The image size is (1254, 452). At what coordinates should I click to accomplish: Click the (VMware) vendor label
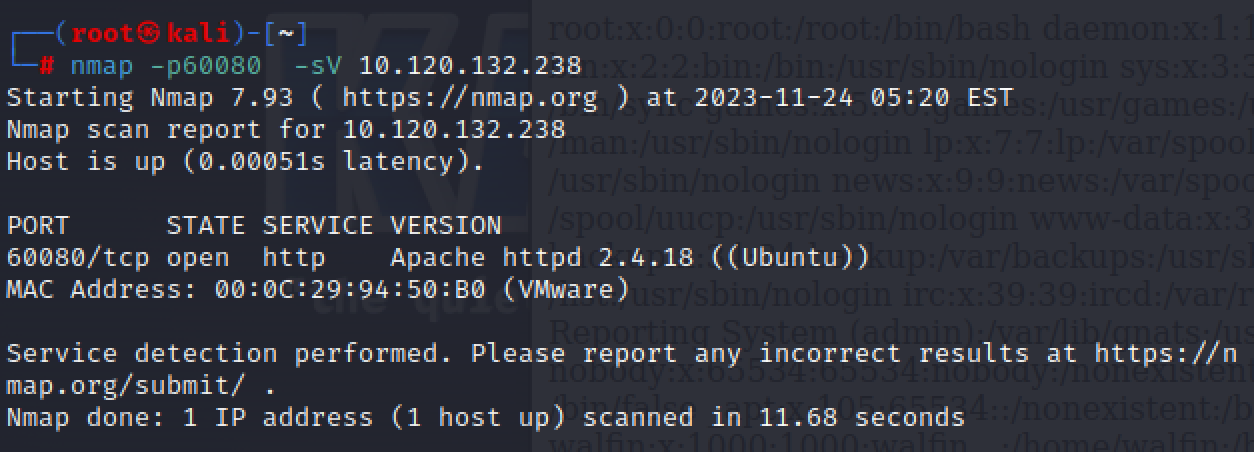tap(566, 289)
